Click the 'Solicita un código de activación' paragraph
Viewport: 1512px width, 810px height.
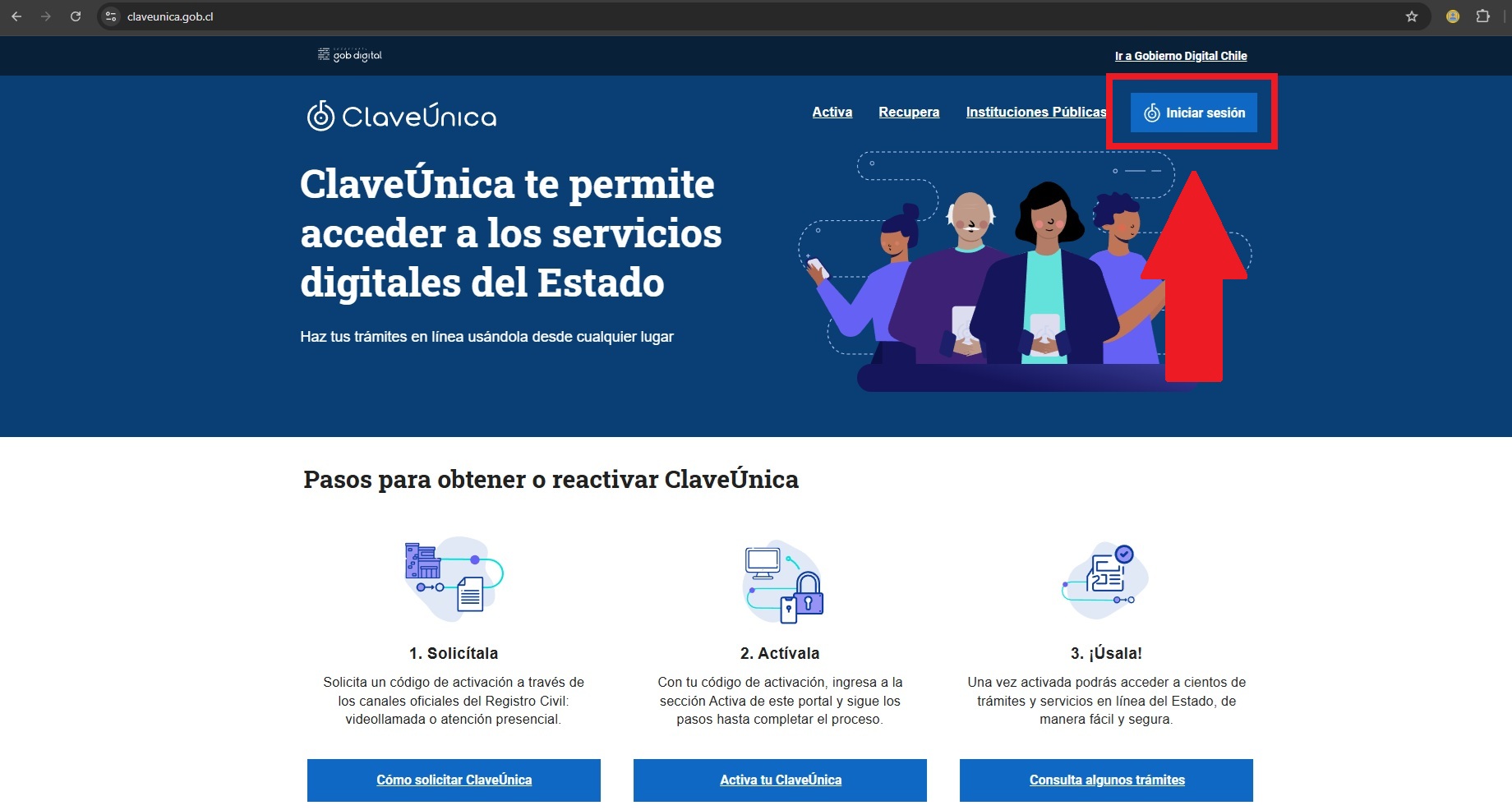454,701
